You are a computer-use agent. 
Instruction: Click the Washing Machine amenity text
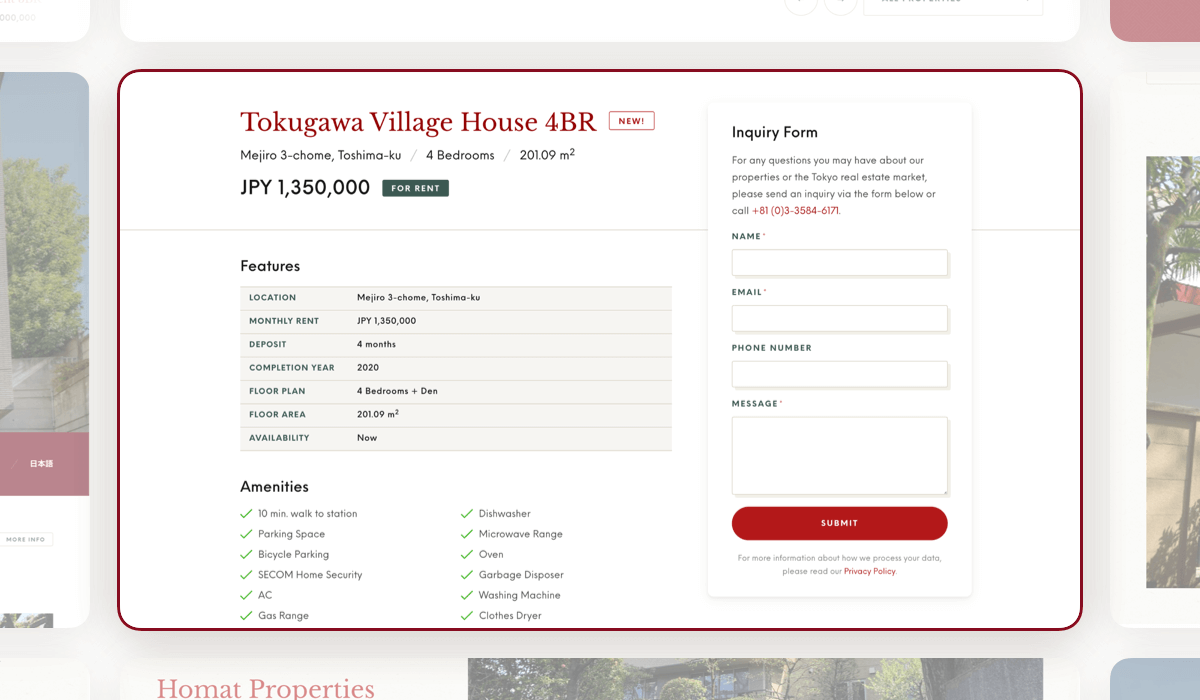[519, 595]
